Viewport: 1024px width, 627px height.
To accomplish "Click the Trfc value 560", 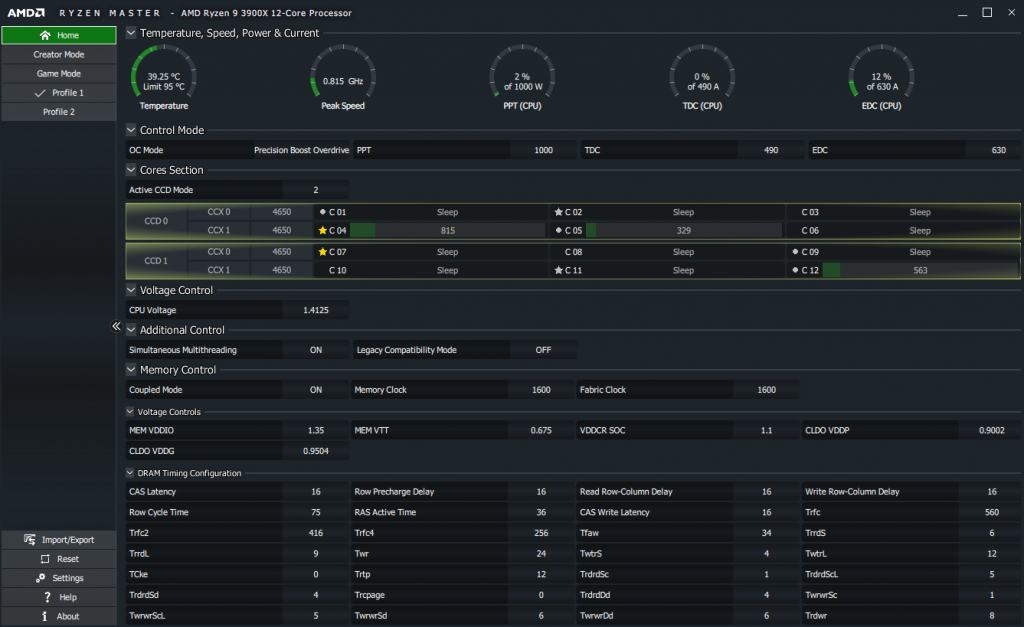I will pos(991,512).
